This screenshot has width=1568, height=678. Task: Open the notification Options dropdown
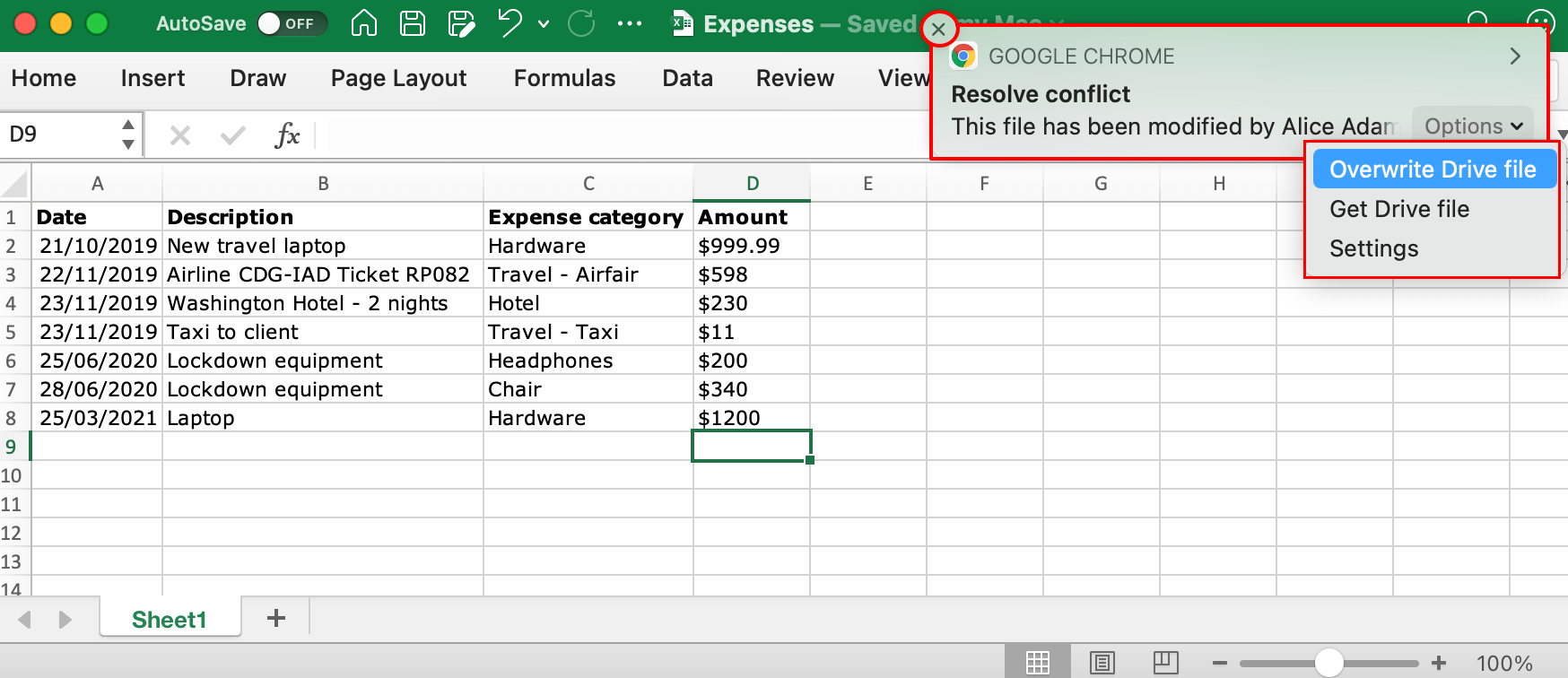1473,126
